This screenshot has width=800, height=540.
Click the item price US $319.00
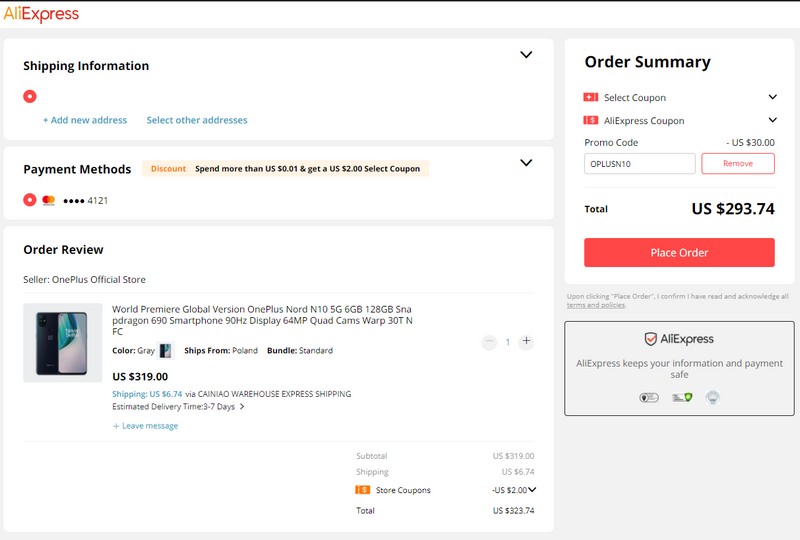140,377
